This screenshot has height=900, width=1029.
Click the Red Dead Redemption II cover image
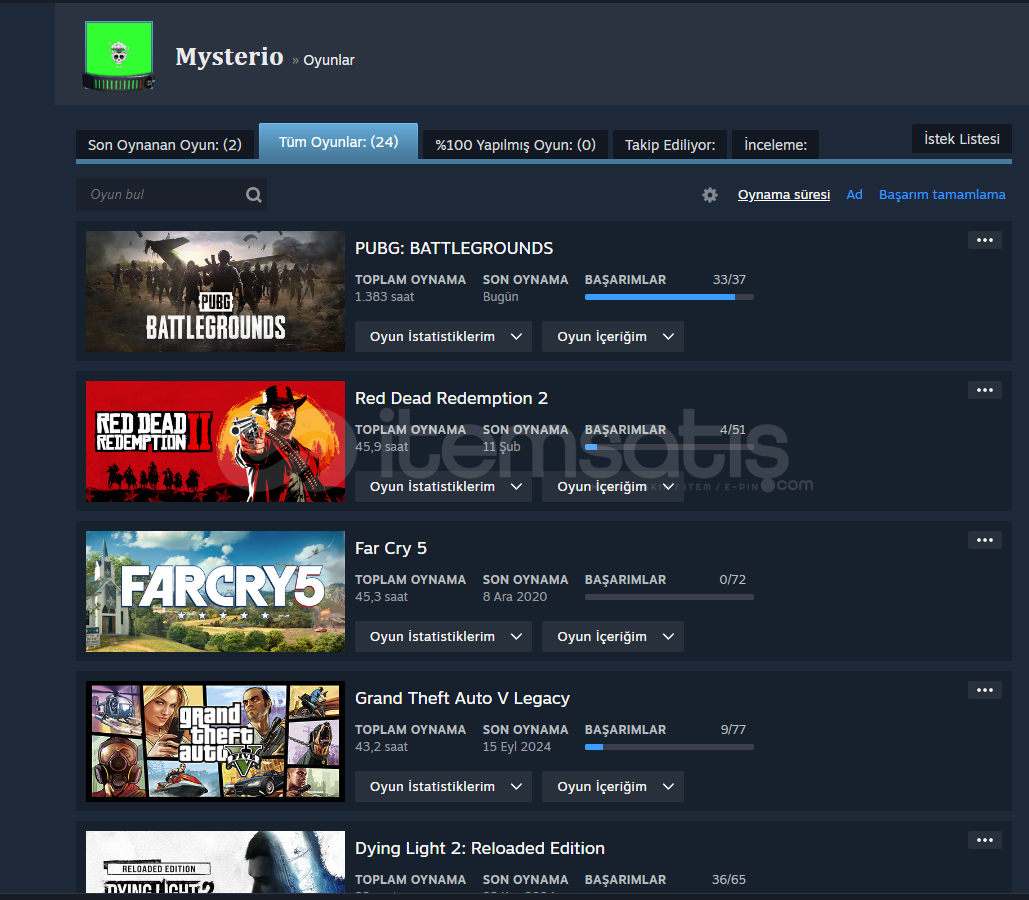pyautogui.click(x=215, y=441)
